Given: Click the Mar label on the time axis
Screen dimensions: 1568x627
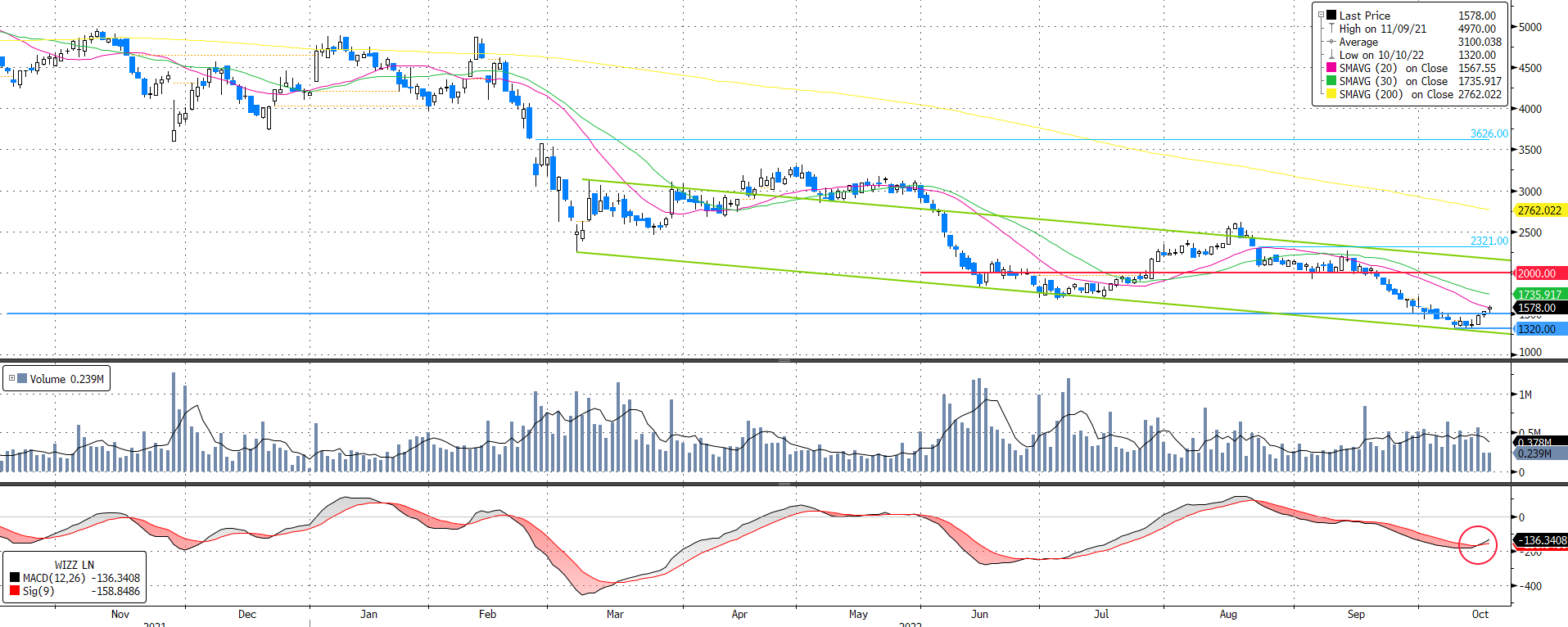Looking at the screenshot, I should [x=615, y=614].
